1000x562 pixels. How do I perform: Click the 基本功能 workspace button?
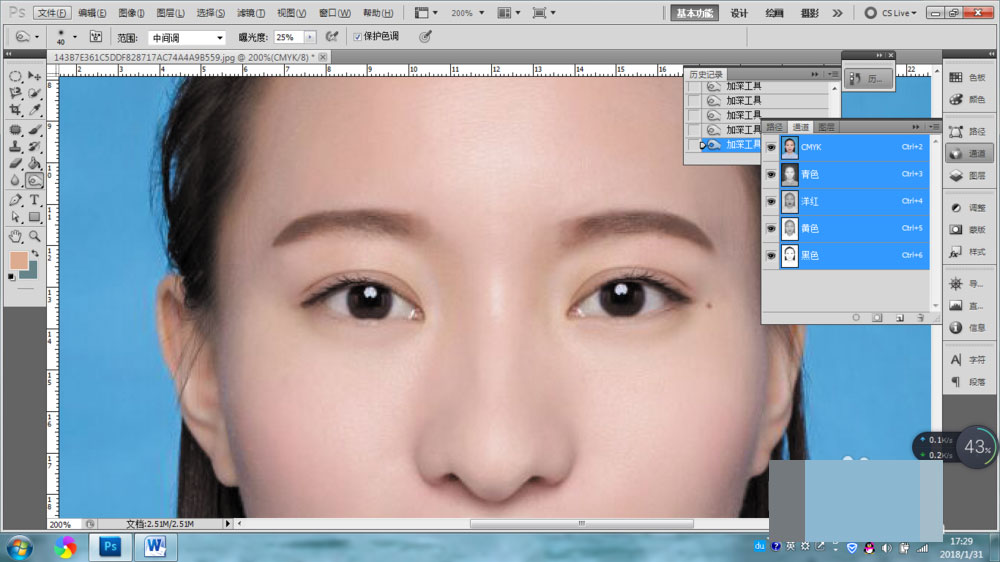tap(695, 13)
